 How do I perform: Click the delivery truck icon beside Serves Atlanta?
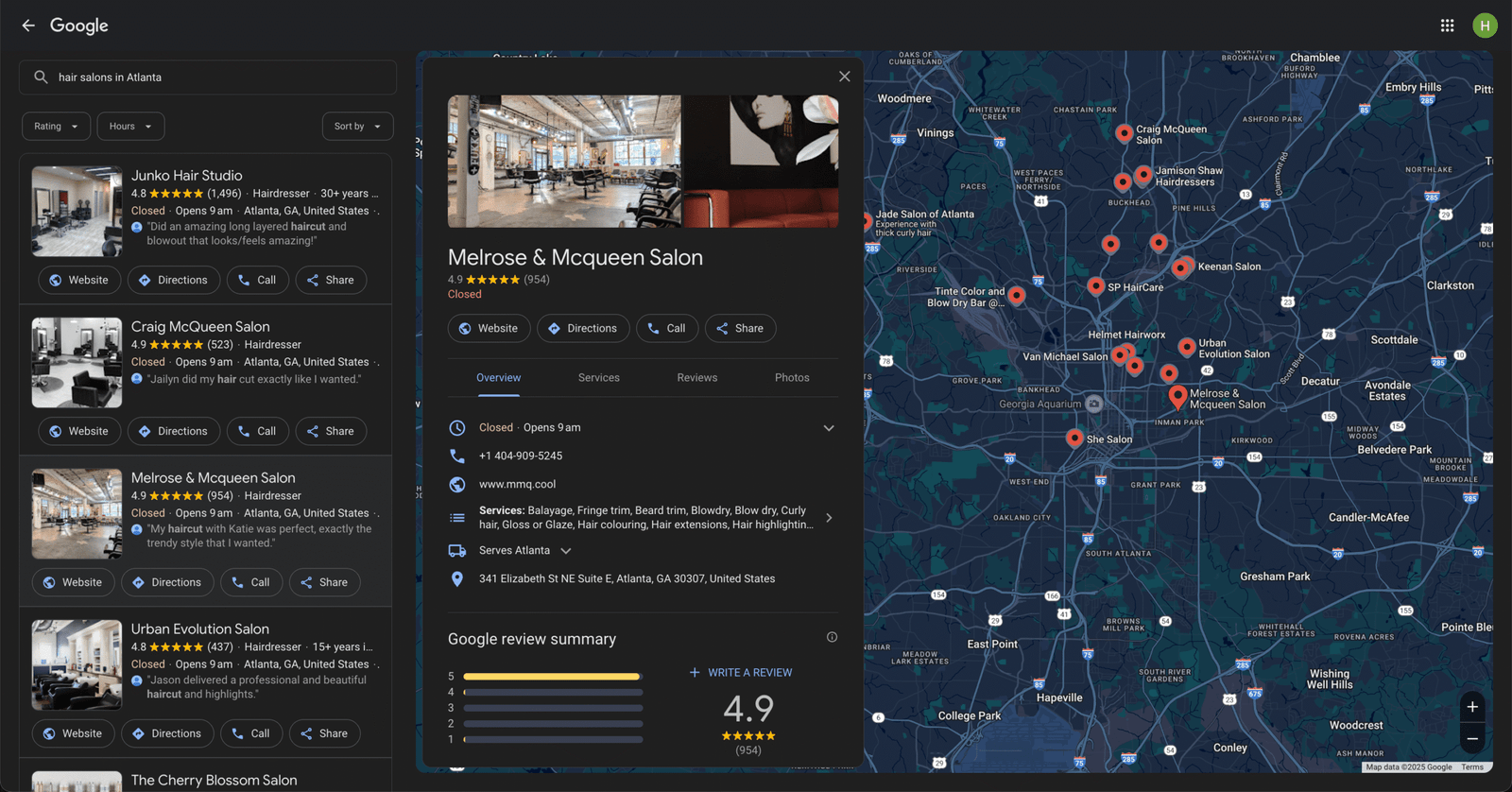(457, 550)
